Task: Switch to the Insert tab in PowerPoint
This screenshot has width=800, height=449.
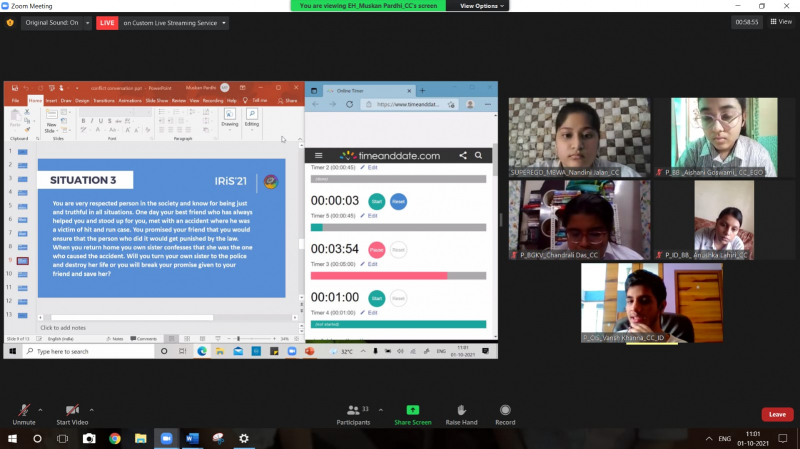Action: coord(51,101)
